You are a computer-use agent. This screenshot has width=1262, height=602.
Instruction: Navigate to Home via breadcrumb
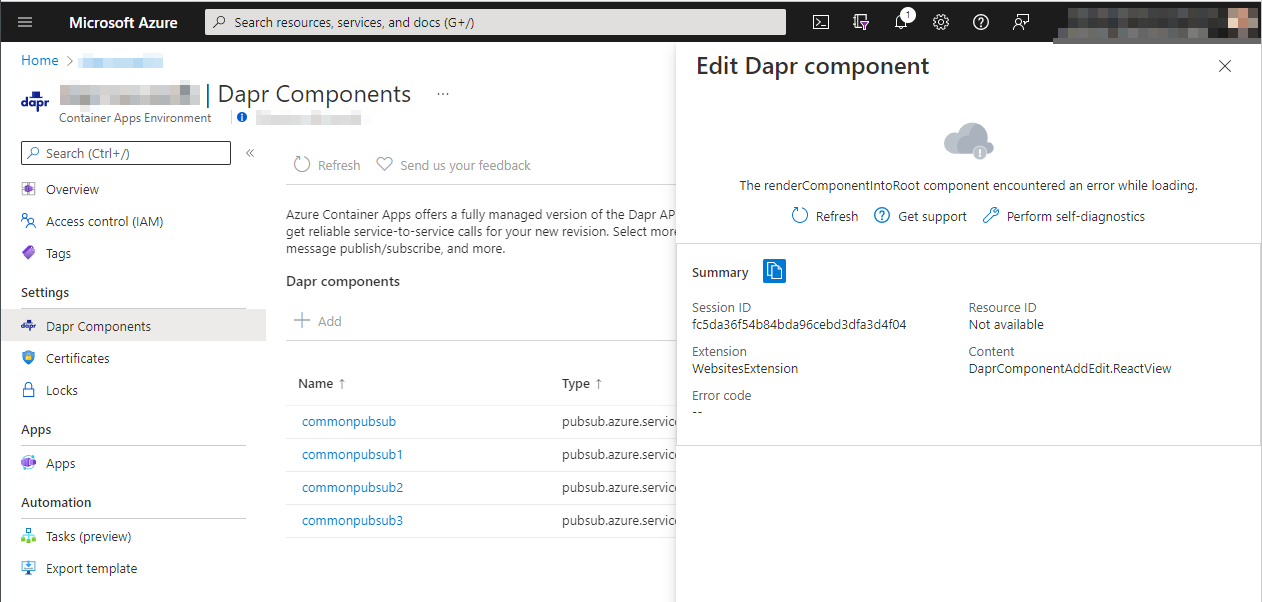coord(39,60)
